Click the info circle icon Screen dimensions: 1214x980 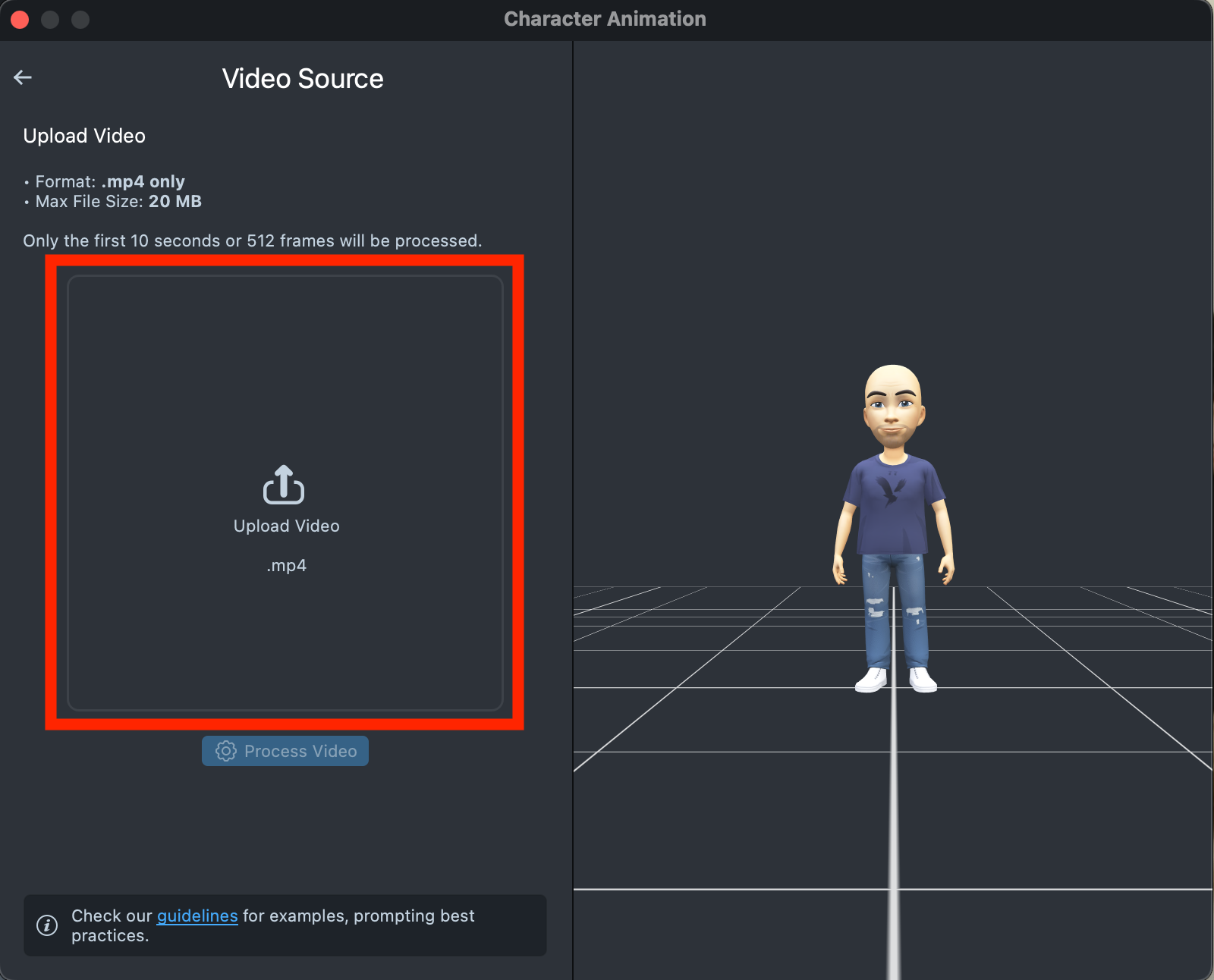tap(47, 925)
